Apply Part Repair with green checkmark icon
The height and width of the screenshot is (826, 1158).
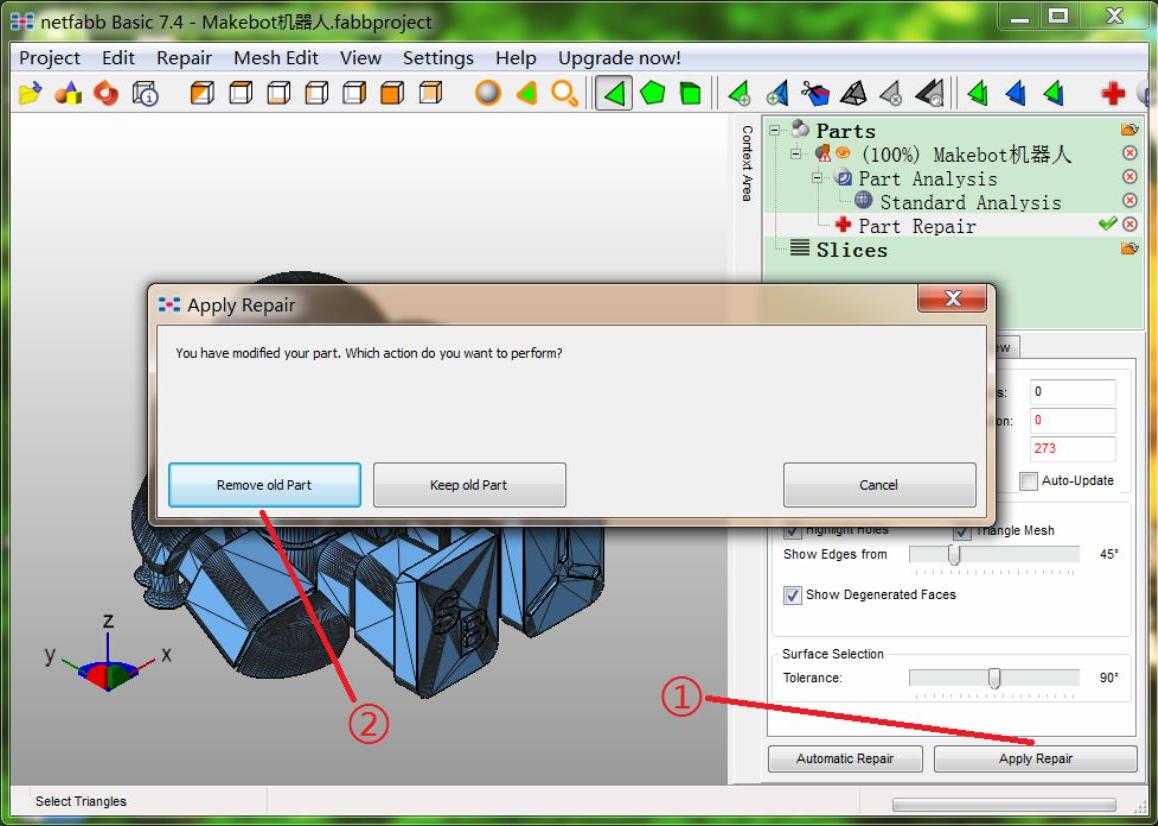[x=1107, y=222]
